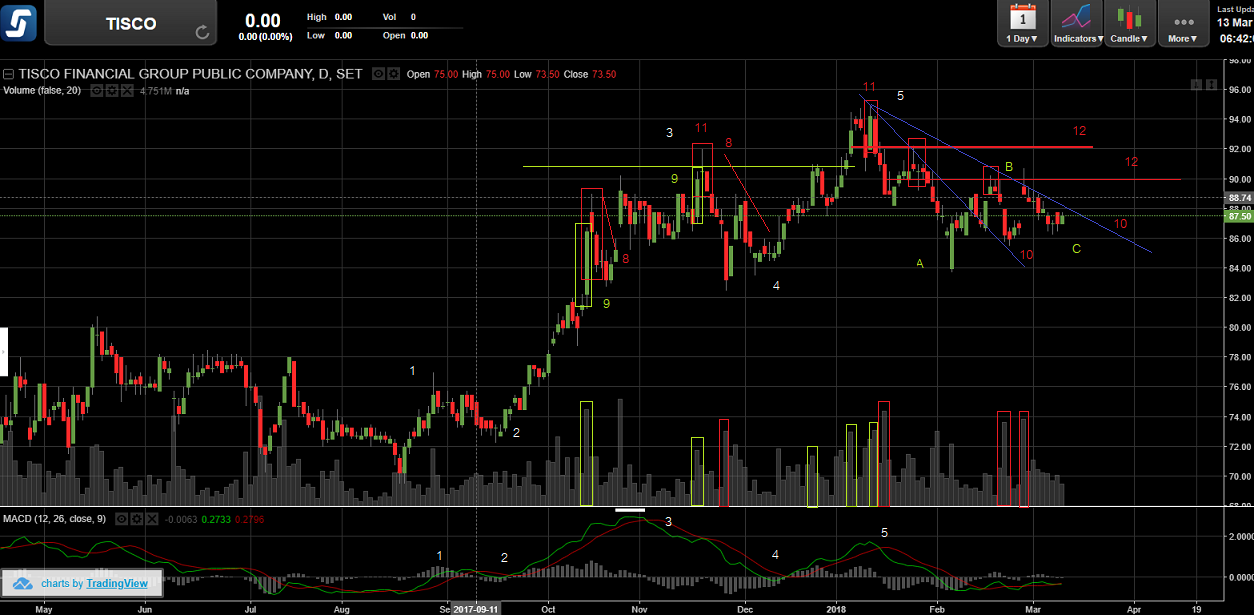
Task: Toggle visibility of TISCO price series
Action: pos(379,74)
